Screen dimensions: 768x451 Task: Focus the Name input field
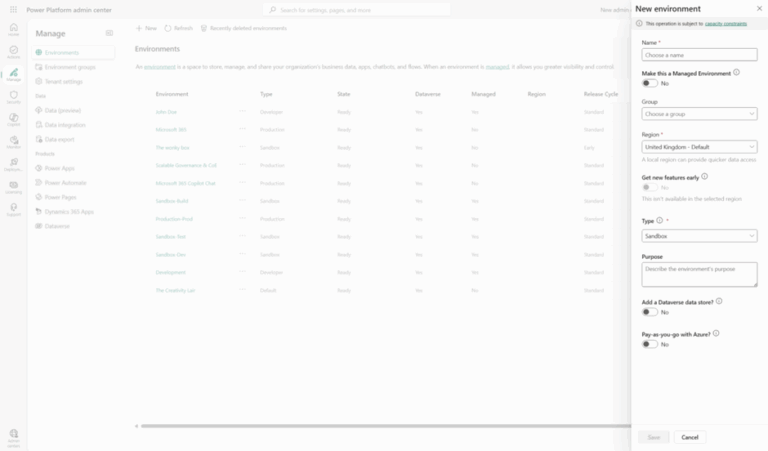pyautogui.click(x=699, y=55)
